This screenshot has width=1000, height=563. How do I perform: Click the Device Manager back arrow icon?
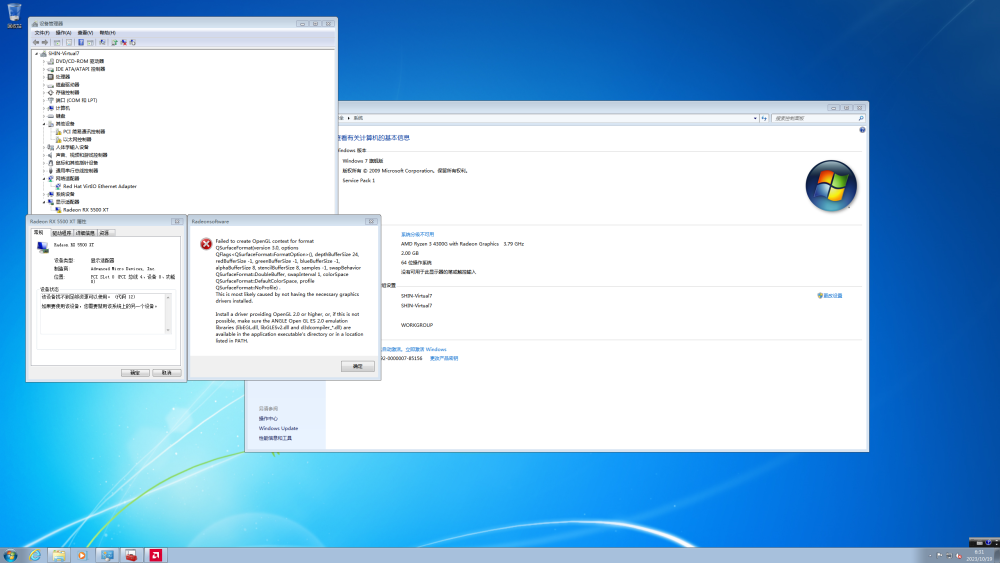[x=36, y=42]
